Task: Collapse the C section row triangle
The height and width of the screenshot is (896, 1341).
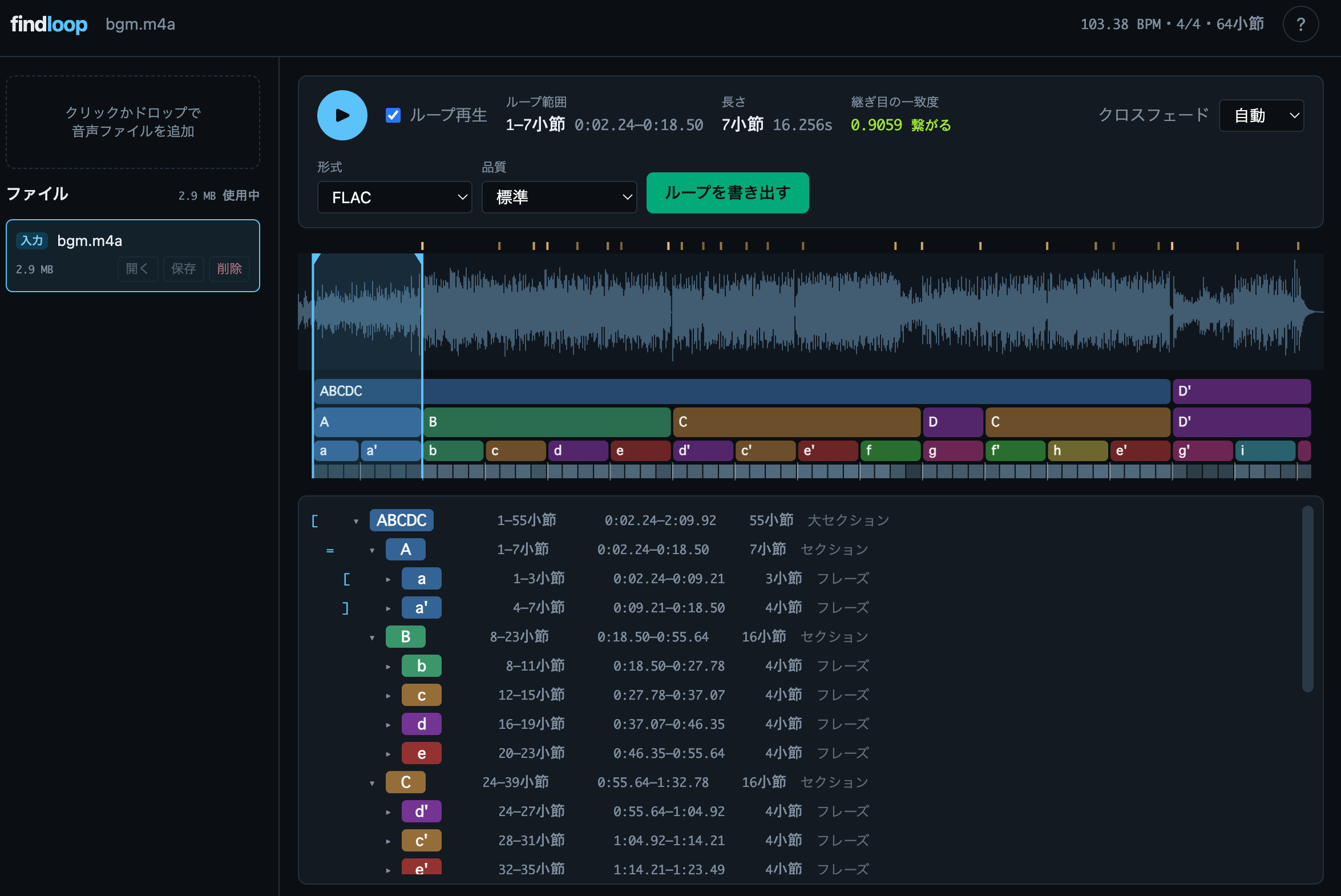Action: pyautogui.click(x=372, y=782)
